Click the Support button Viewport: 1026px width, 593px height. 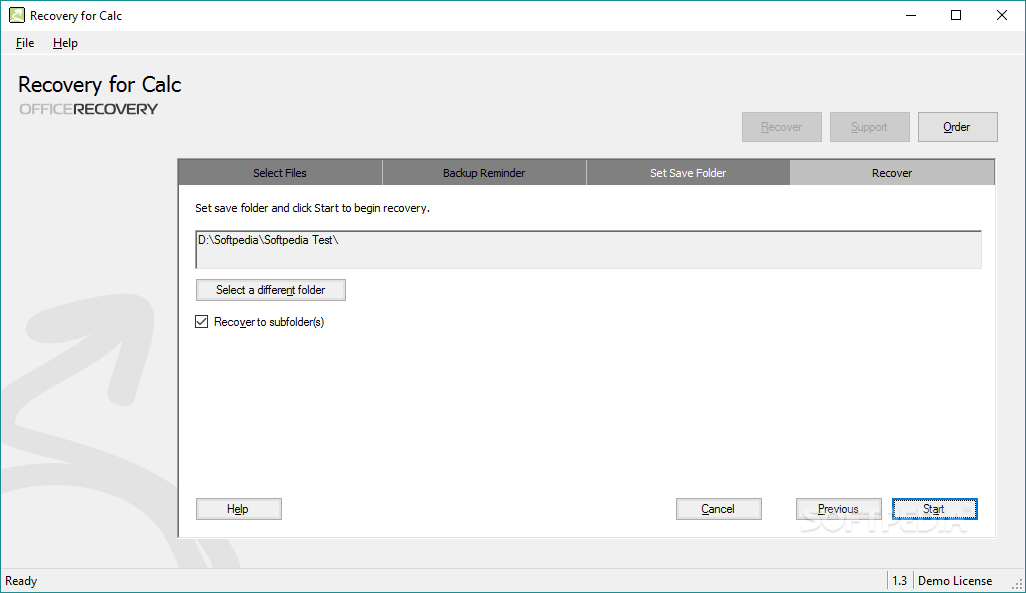(x=870, y=127)
